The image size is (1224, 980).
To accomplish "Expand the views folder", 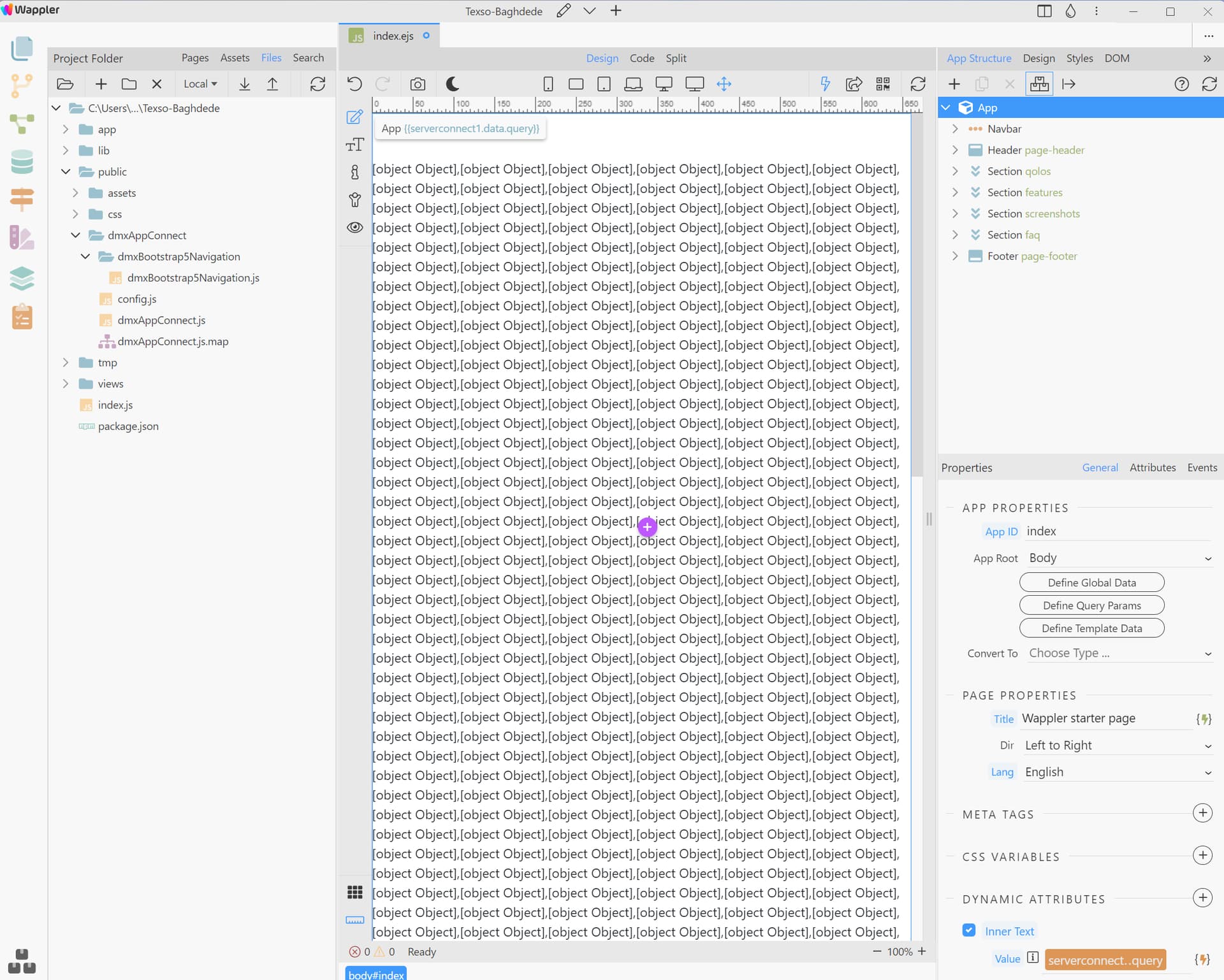I will pyautogui.click(x=65, y=384).
